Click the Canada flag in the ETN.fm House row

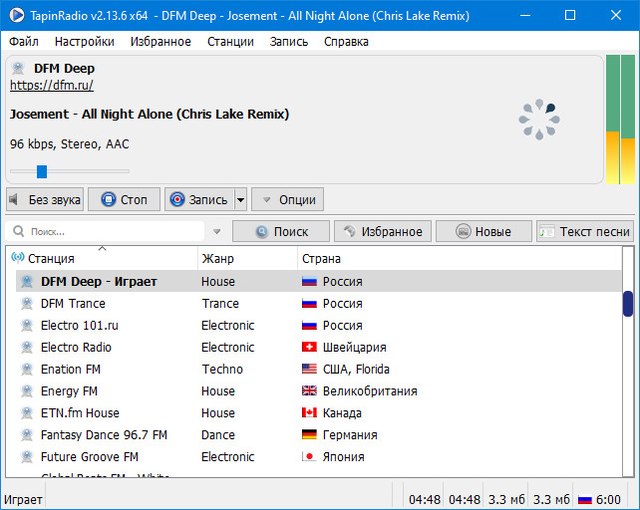pyautogui.click(x=309, y=413)
